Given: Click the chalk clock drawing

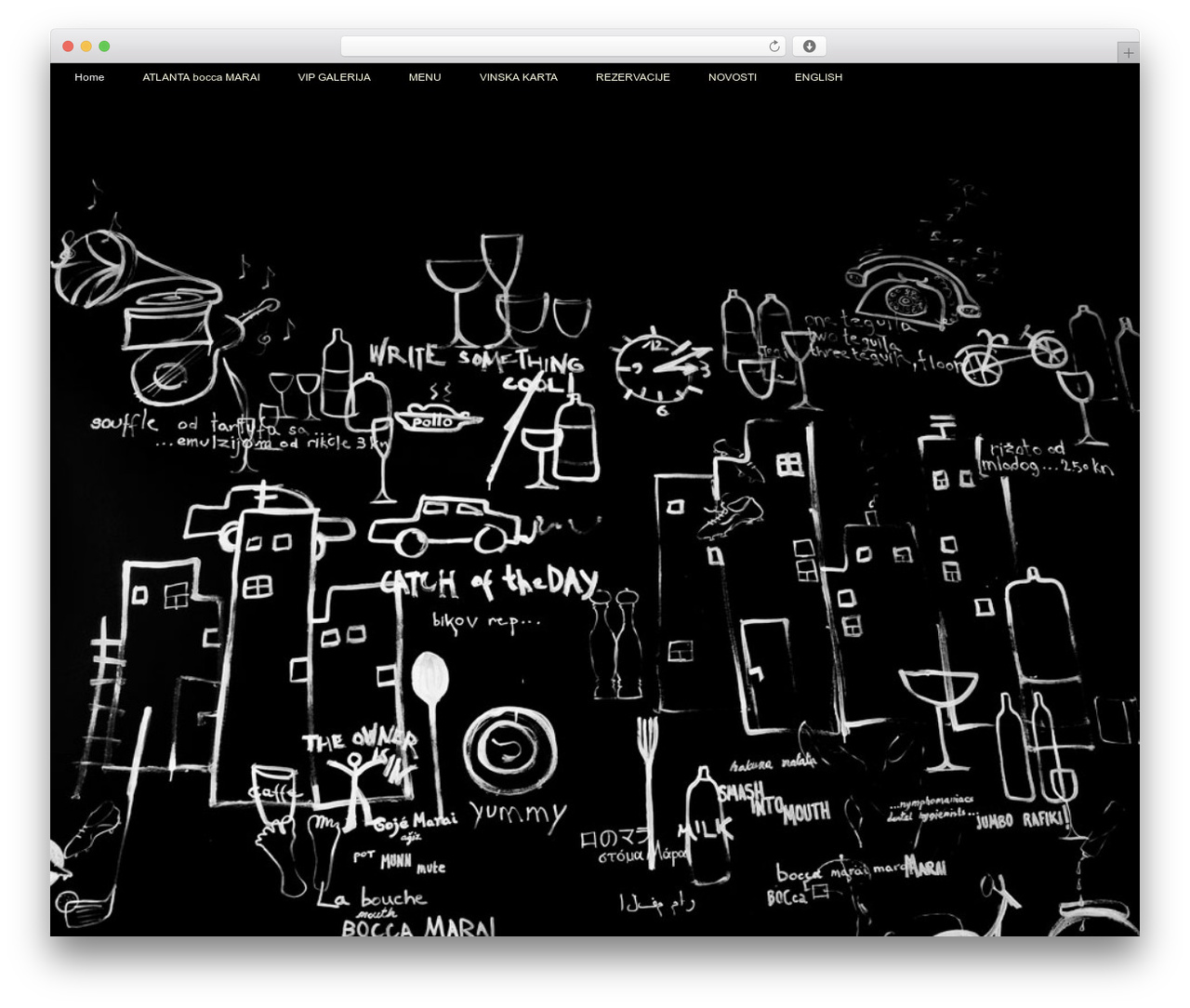Looking at the screenshot, I should 662,369.
